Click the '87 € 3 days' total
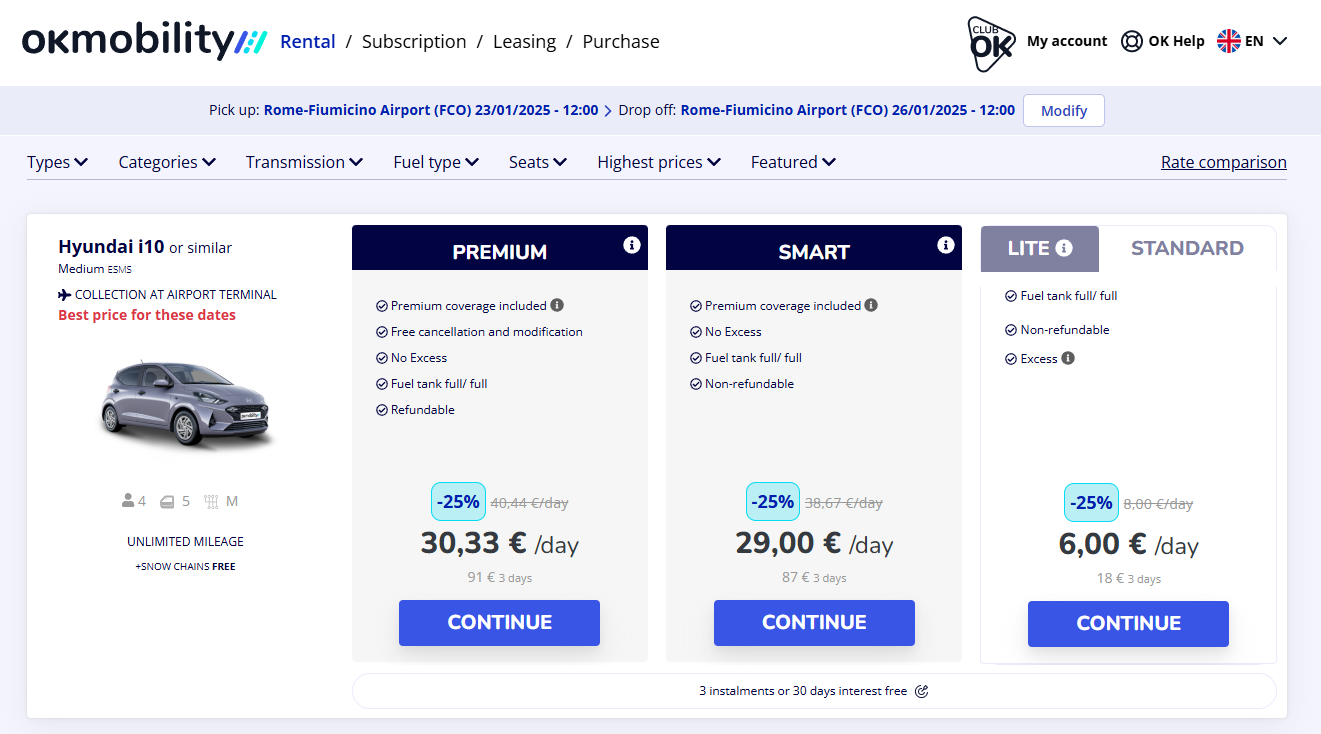Image resolution: width=1321 pixels, height=734 pixels. 814,577
